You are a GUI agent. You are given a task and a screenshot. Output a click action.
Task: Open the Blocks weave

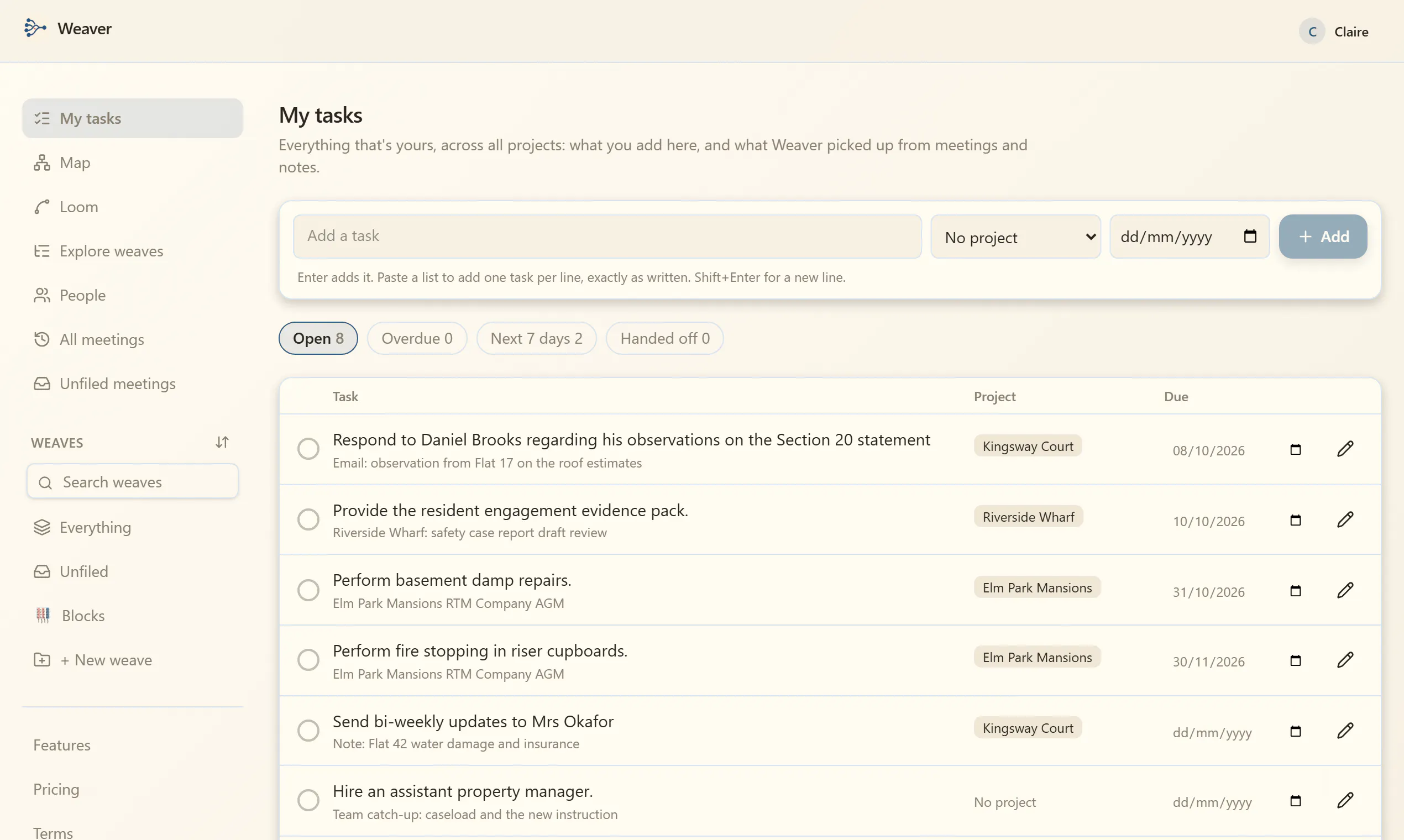[x=133, y=616]
